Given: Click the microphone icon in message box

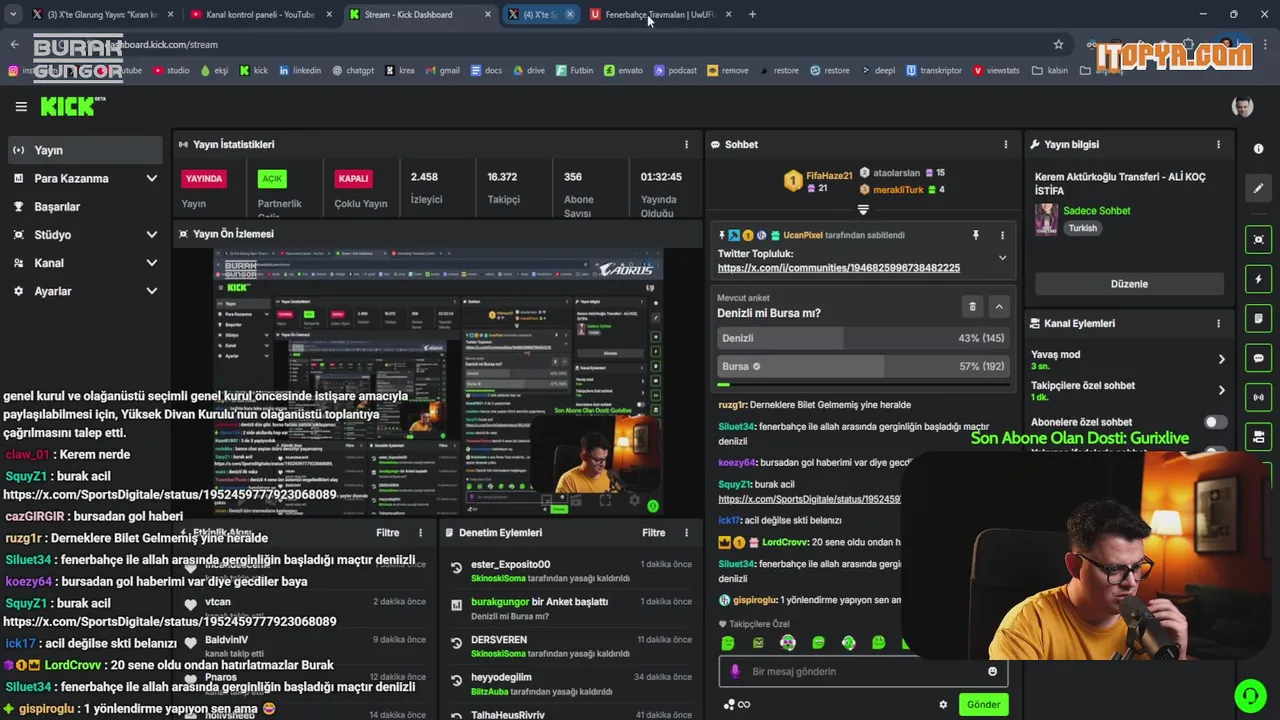Looking at the screenshot, I should click(x=735, y=671).
